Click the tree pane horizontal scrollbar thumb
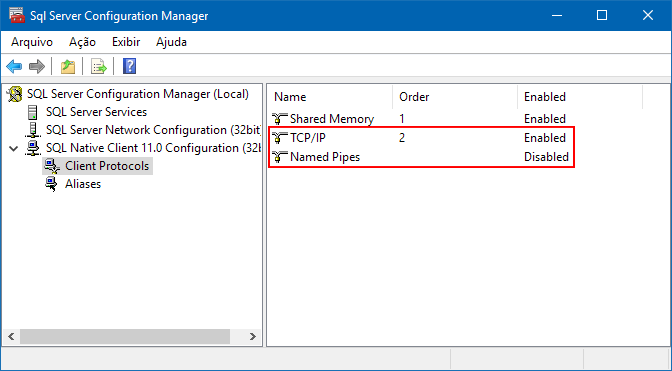672x371 pixels. tap(125, 336)
